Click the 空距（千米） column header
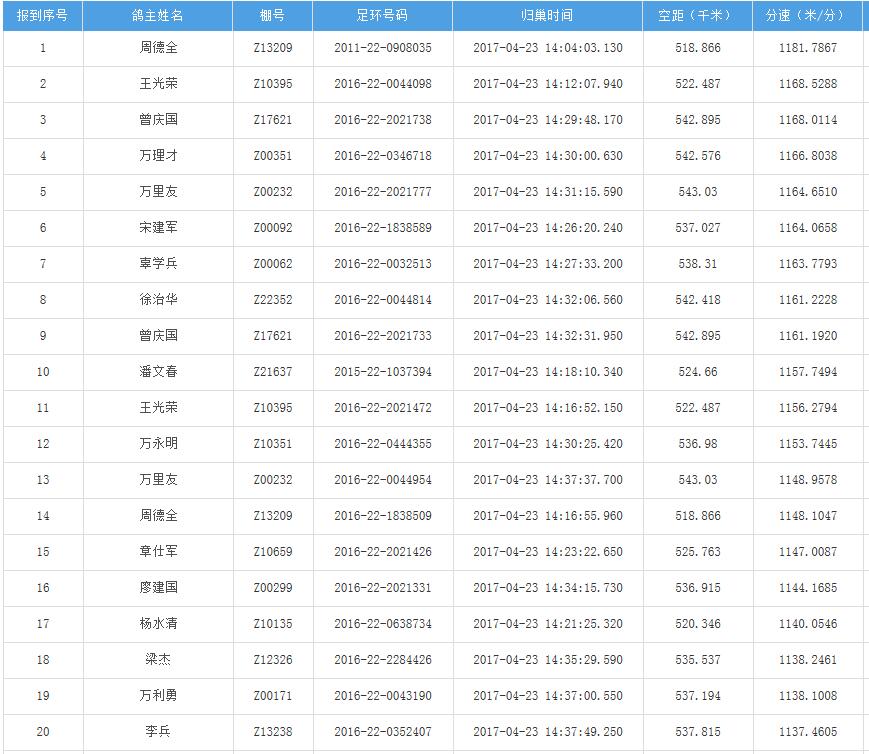Viewport: 869px width, 754px height. (x=697, y=16)
